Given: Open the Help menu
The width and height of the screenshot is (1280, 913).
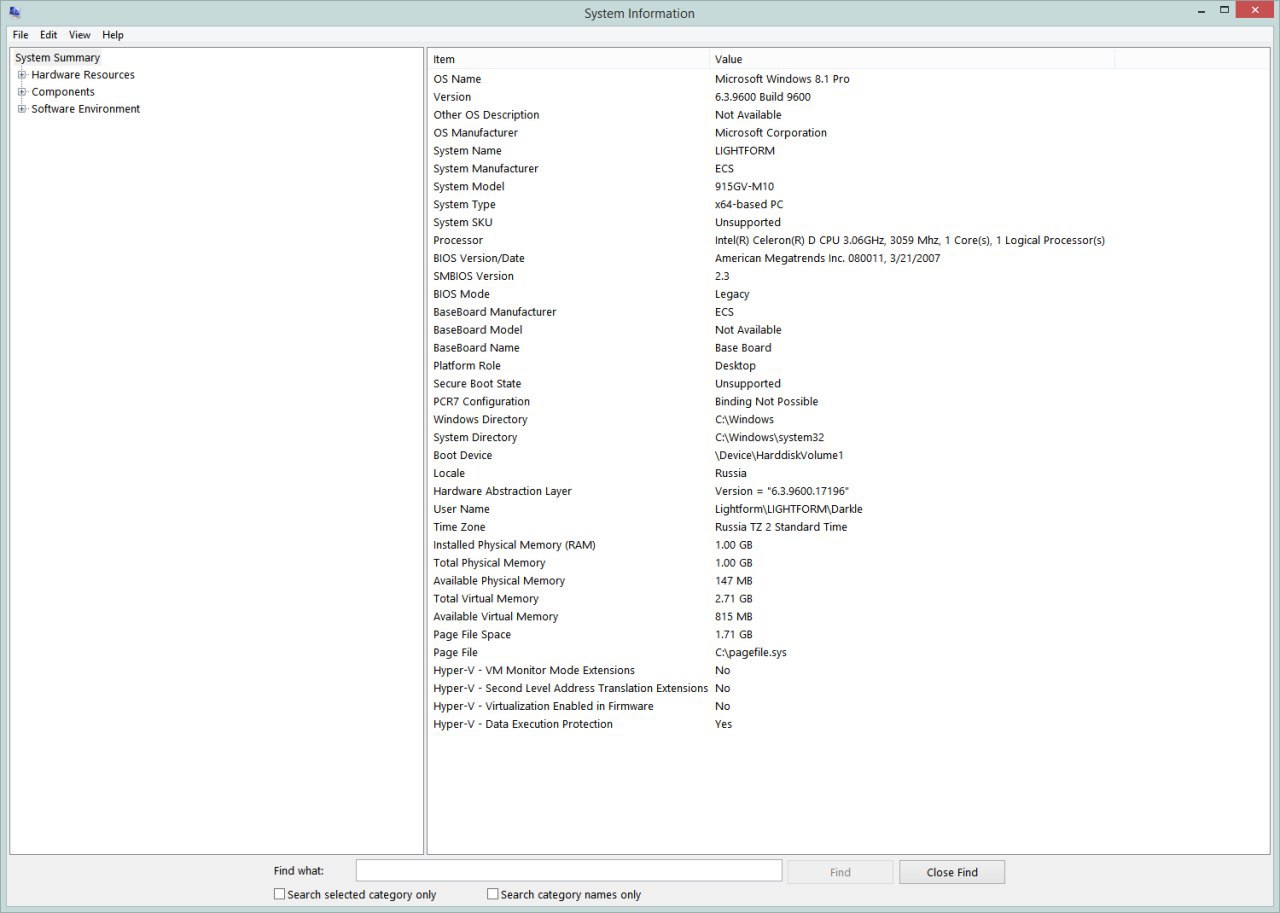Looking at the screenshot, I should [113, 35].
